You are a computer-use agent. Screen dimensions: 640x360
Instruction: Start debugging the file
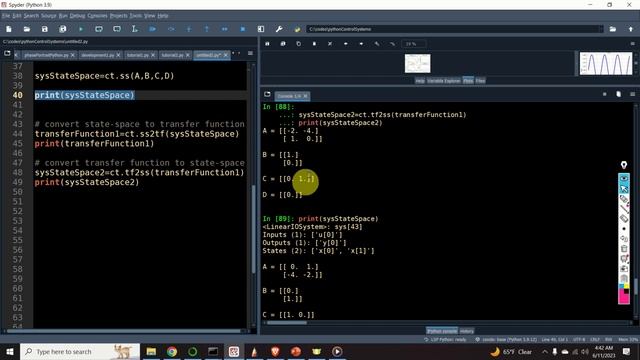pos(153,29)
